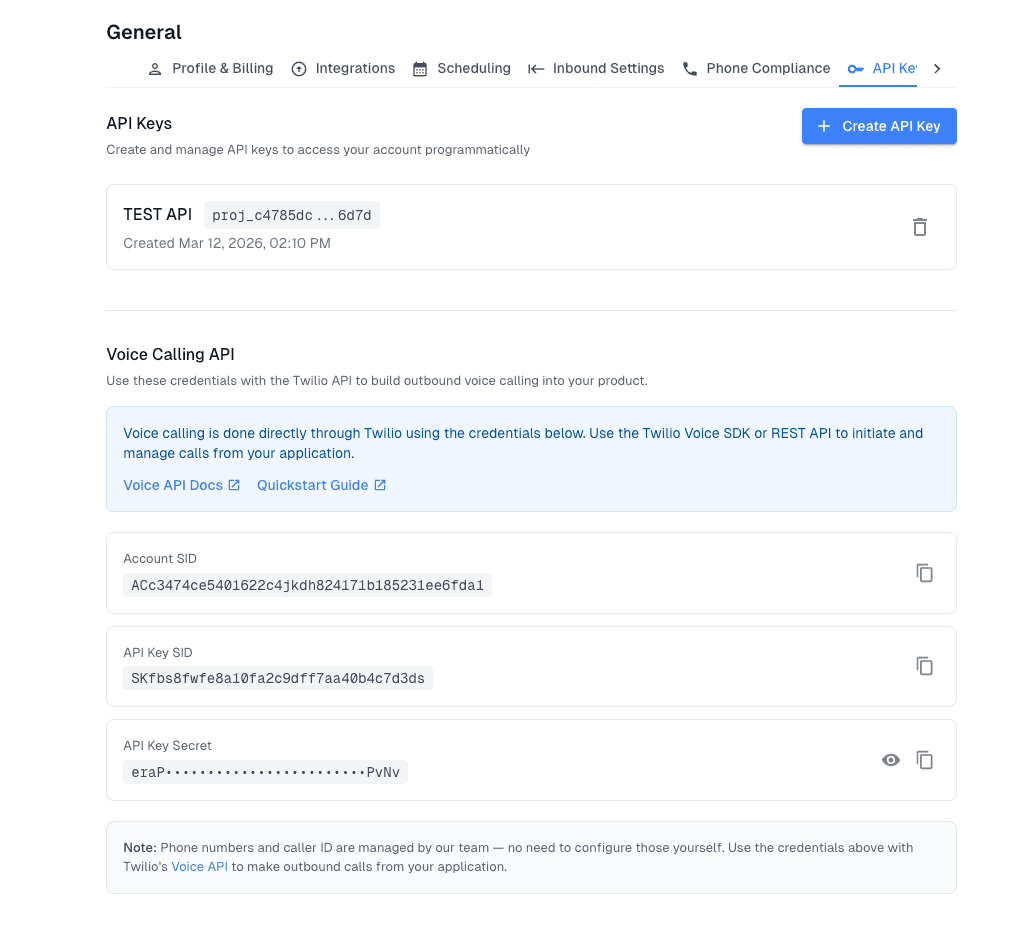The width and height of the screenshot is (1023, 939).
Task: Click the Inbound Settings arrow icon
Action: (536, 68)
